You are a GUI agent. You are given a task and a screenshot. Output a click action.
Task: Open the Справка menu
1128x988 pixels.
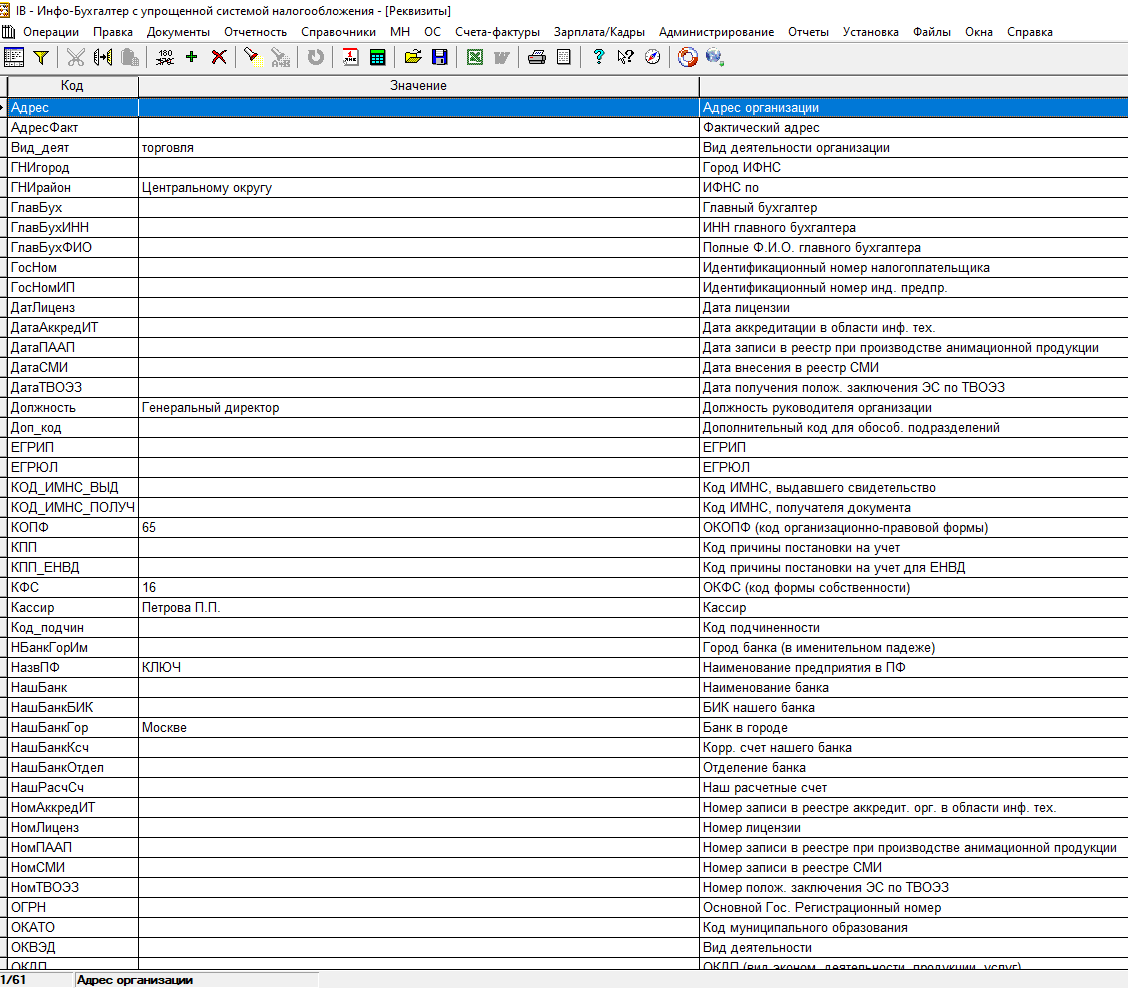click(x=1029, y=32)
